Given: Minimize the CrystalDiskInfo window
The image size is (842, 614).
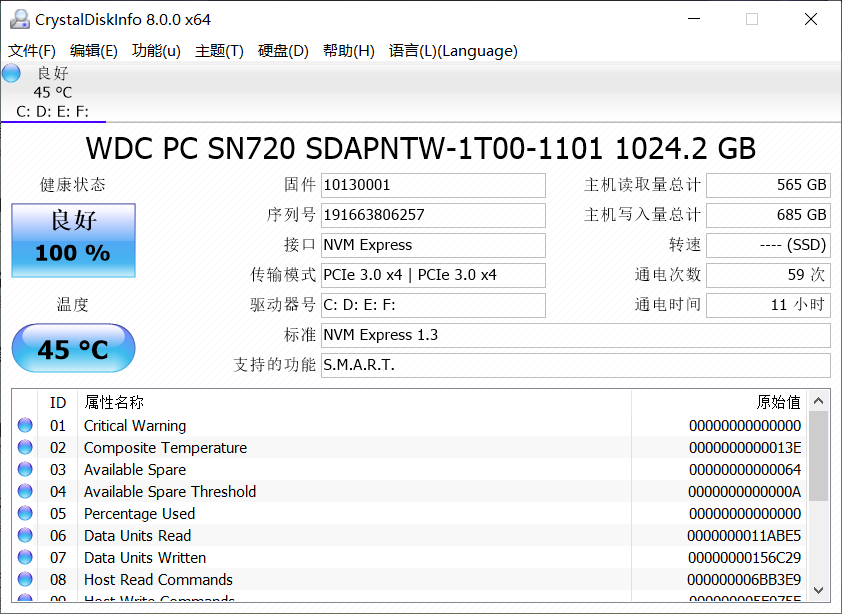Looking at the screenshot, I should pyautogui.click(x=694, y=19).
